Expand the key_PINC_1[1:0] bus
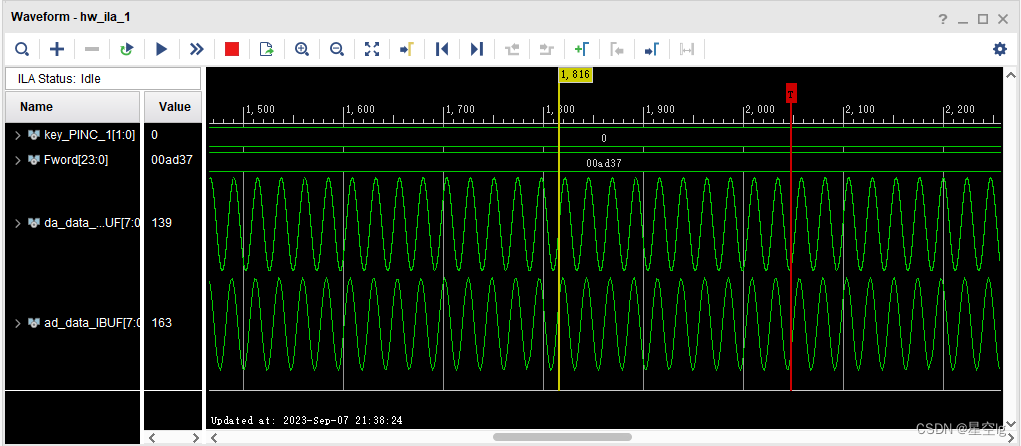Image resolution: width=1021 pixels, height=446 pixels. (18, 135)
